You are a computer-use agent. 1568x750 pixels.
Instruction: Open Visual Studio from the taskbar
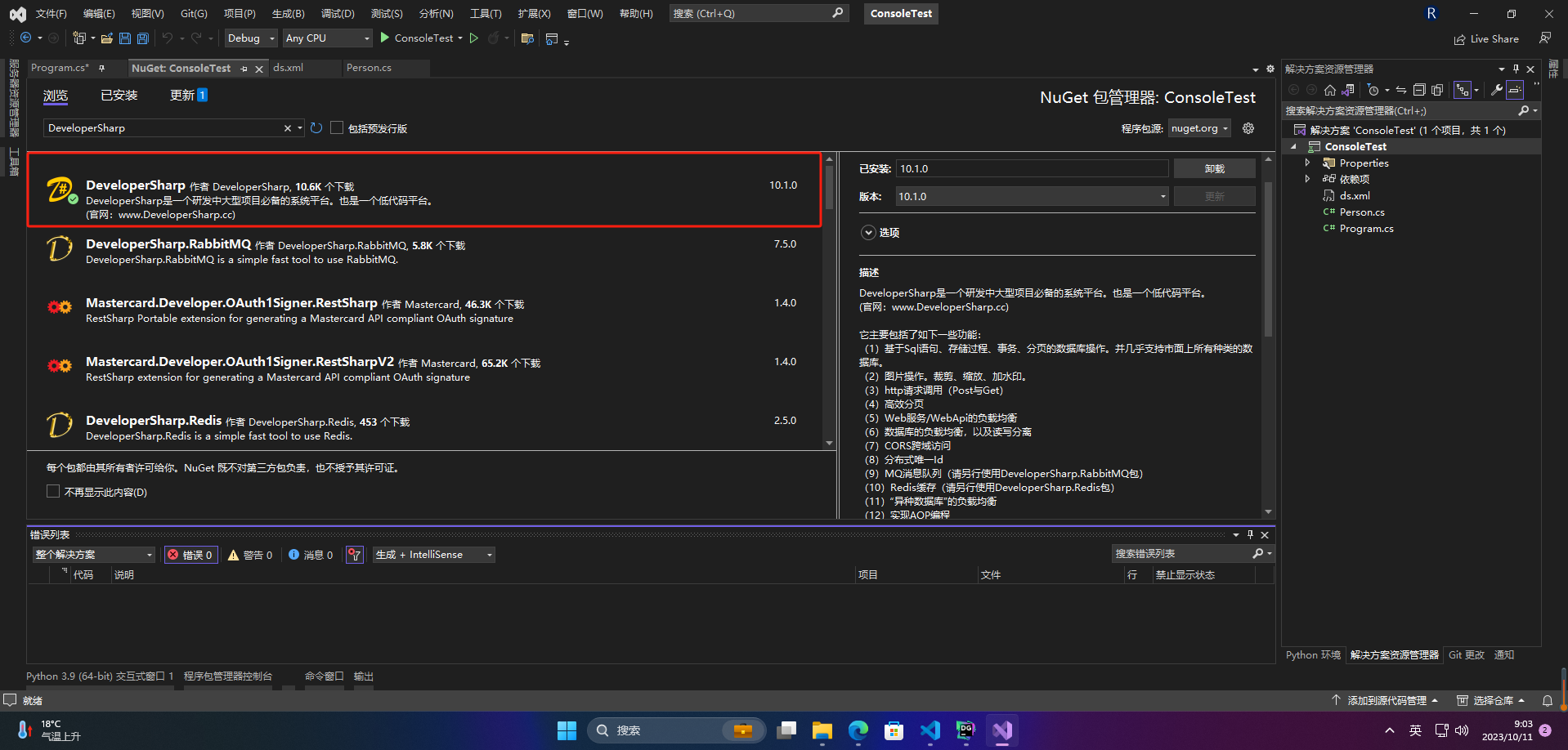(1002, 730)
